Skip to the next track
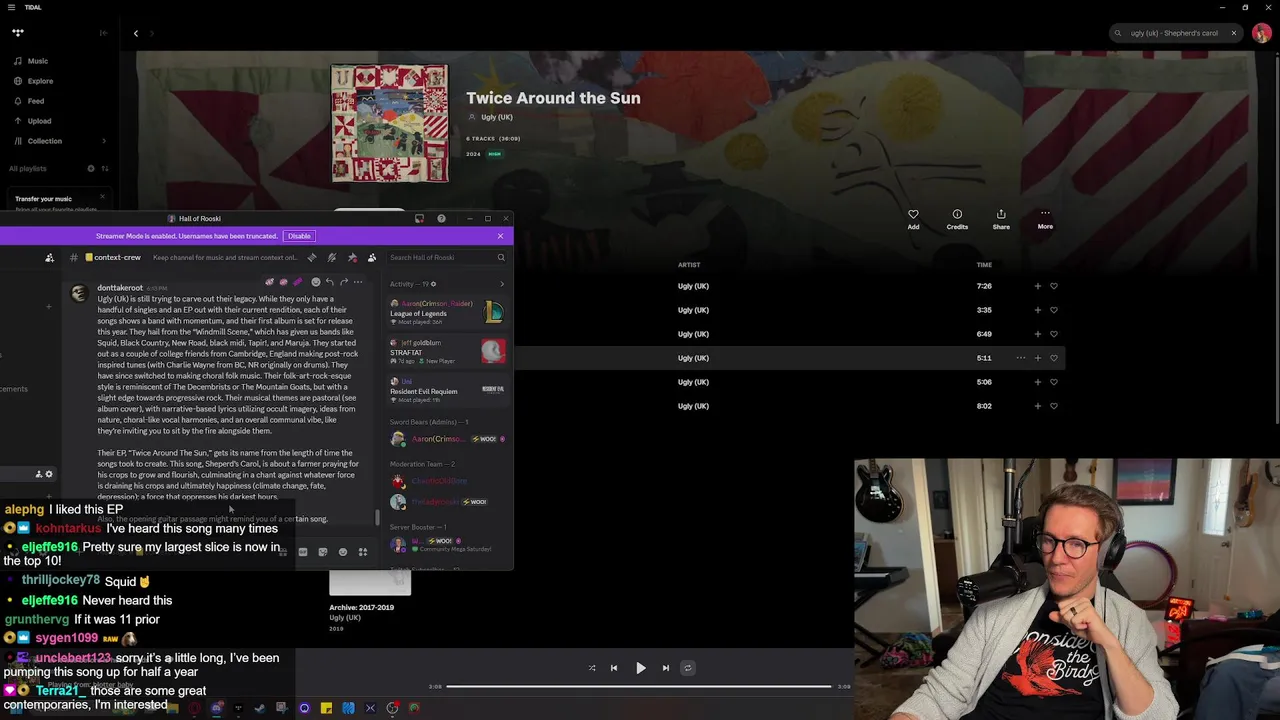Image resolution: width=1280 pixels, height=720 pixels. click(665, 668)
